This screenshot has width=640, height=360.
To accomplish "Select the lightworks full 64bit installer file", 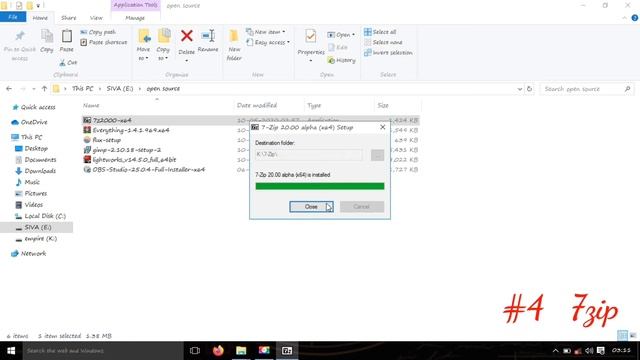I will [x=134, y=160].
